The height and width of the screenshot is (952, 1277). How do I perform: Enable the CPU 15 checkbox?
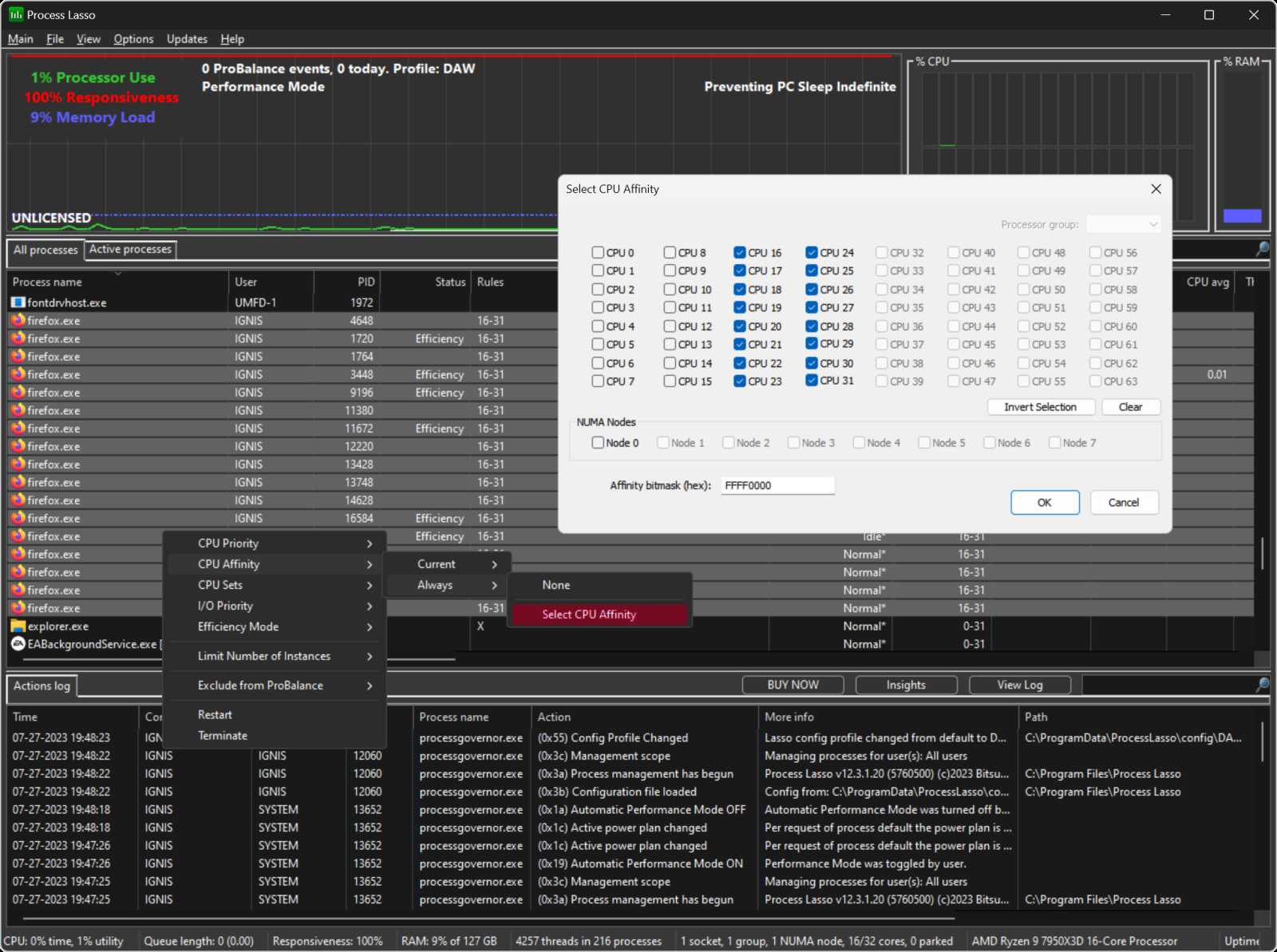click(670, 381)
